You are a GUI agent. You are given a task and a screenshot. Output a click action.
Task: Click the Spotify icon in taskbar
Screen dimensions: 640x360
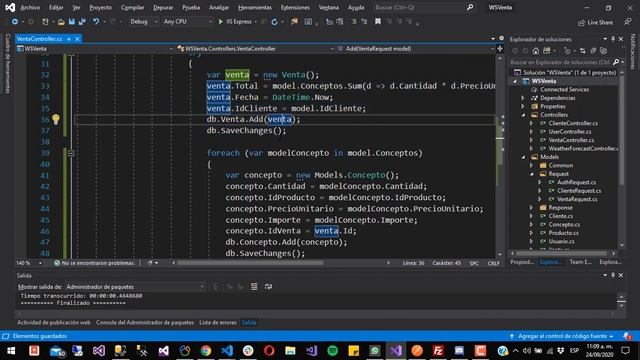(x=333, y=351)
